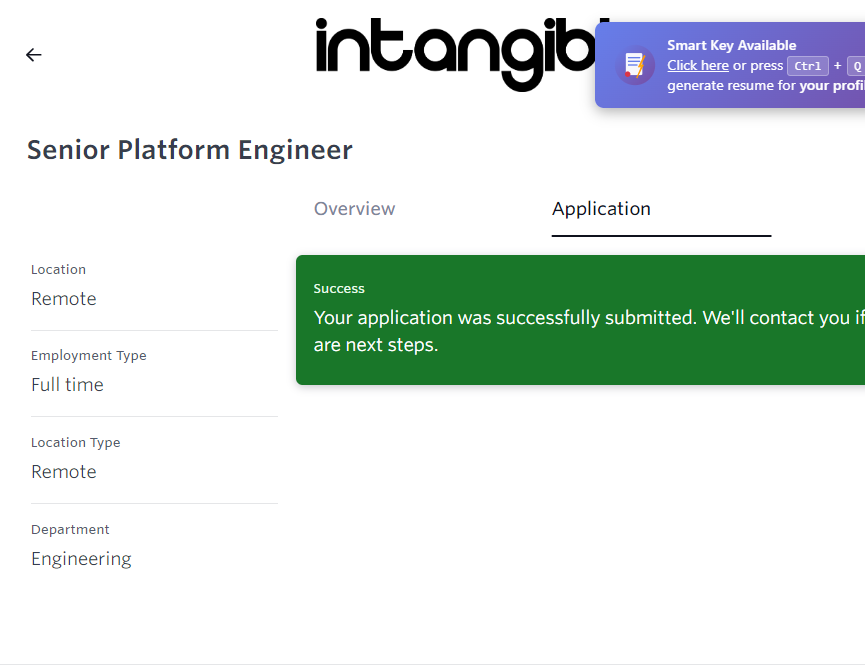
Task: Click the Senior Platform Engineer heading
Action: point(190,150)
